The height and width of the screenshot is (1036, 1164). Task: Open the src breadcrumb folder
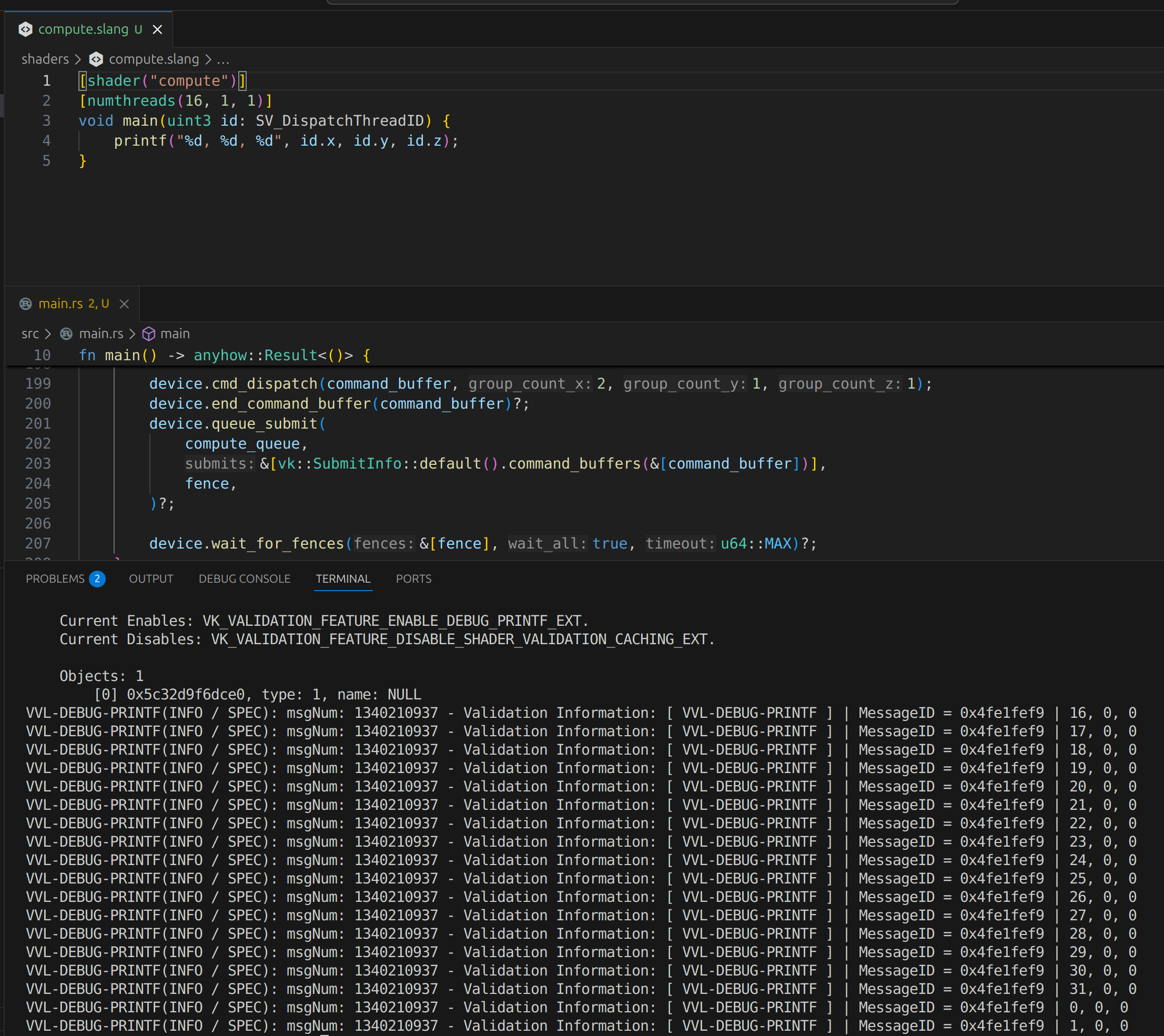(x=30, y=333)
